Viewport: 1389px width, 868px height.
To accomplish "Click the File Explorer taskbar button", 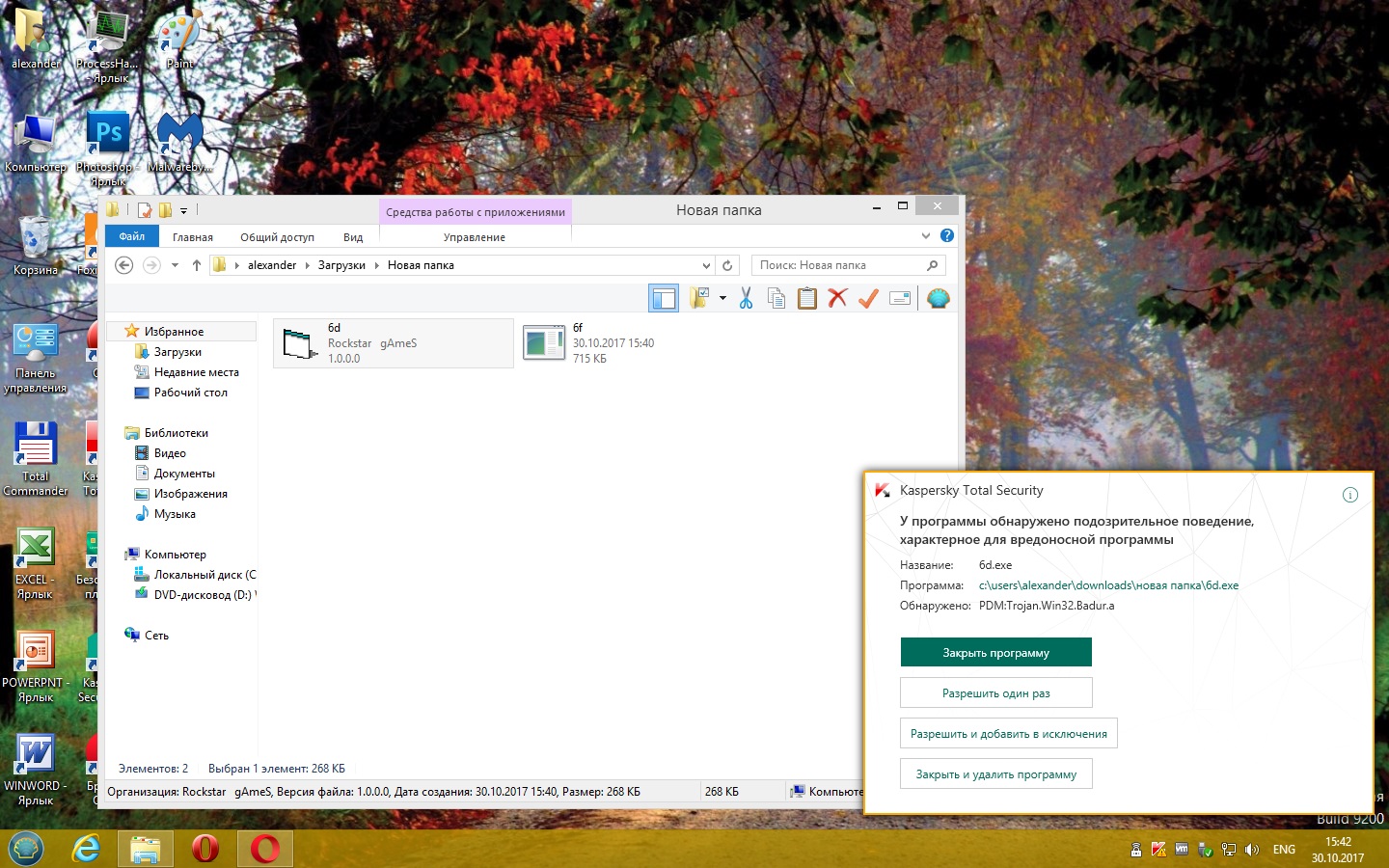I will click(145, 849).
